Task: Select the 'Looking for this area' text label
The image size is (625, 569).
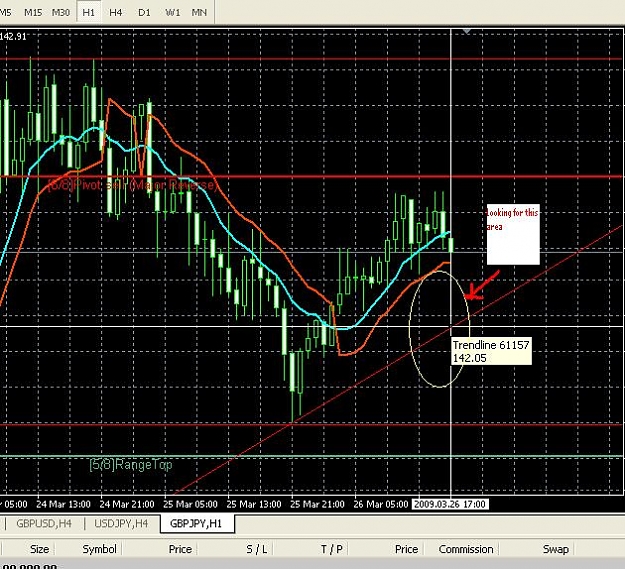Action: [513, 219]
